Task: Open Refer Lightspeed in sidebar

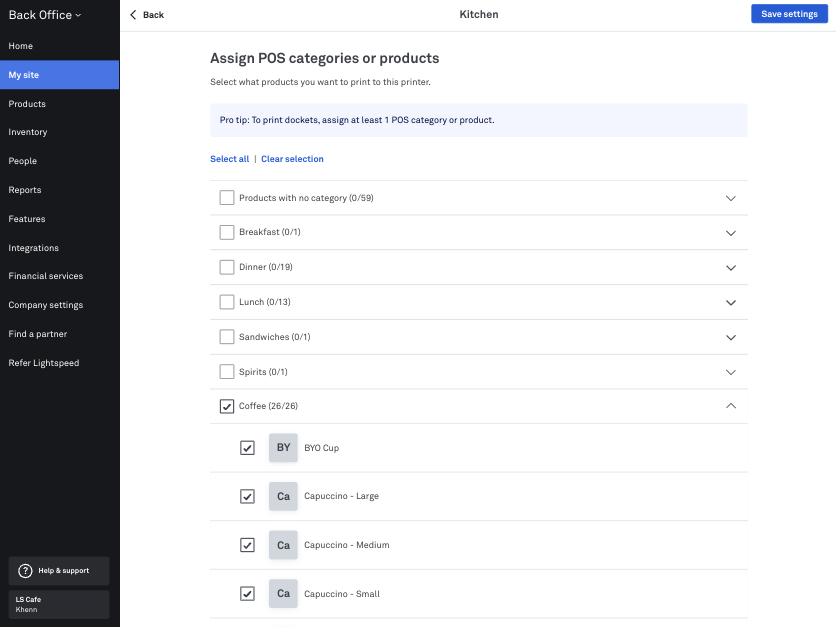Action: coord(60,363)
